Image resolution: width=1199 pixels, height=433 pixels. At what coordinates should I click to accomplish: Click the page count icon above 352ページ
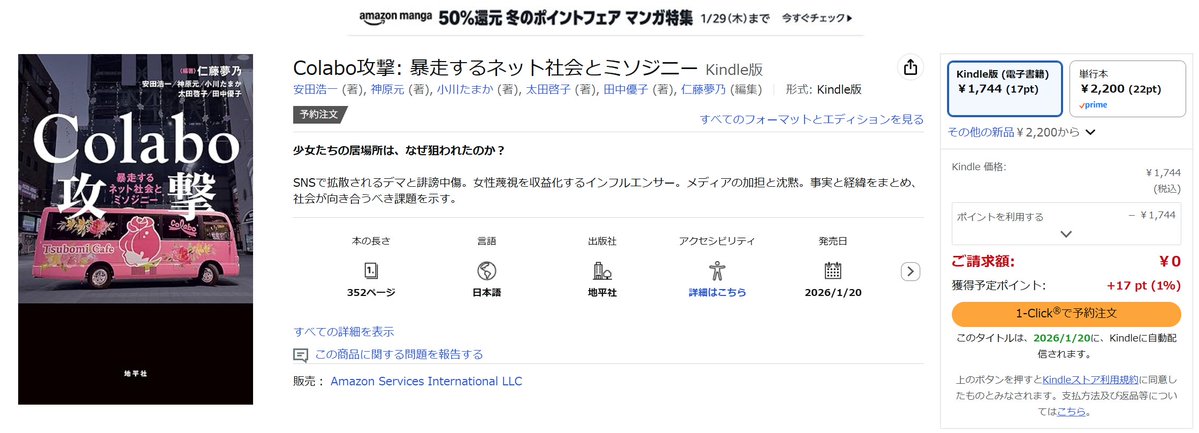click(371, 270)
